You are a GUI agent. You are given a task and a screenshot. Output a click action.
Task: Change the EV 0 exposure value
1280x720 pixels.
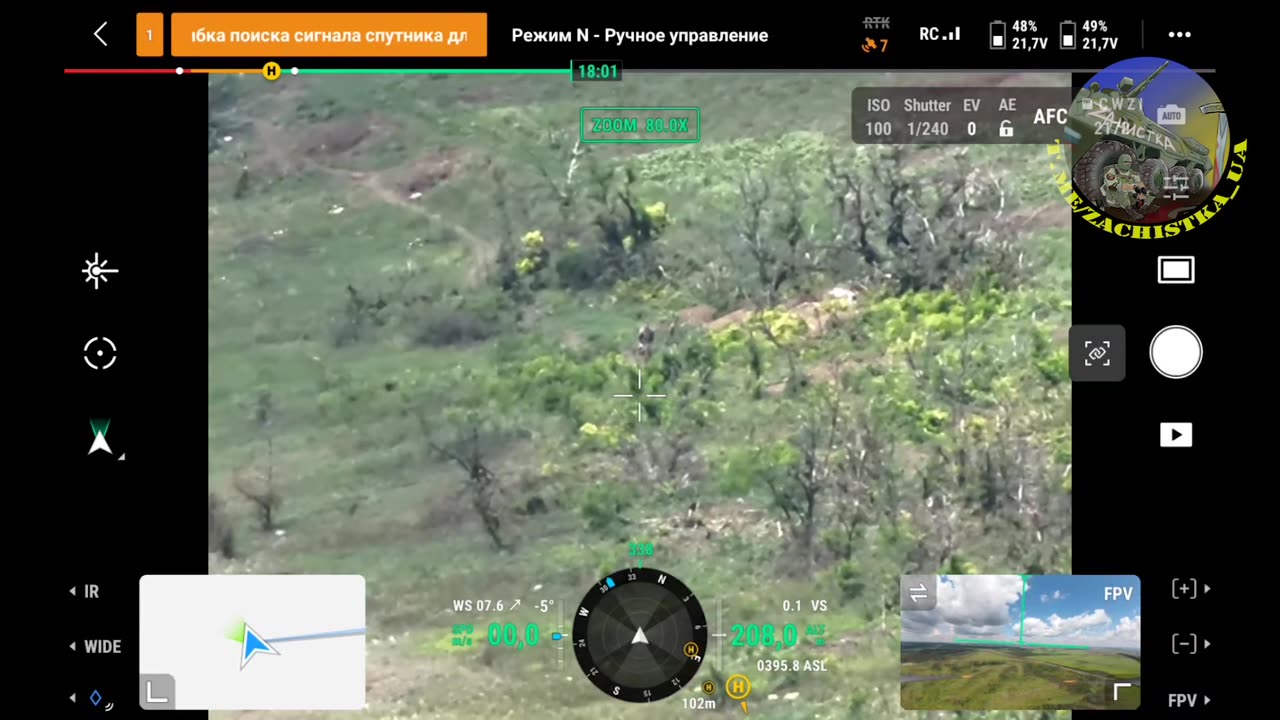(972, 117)
